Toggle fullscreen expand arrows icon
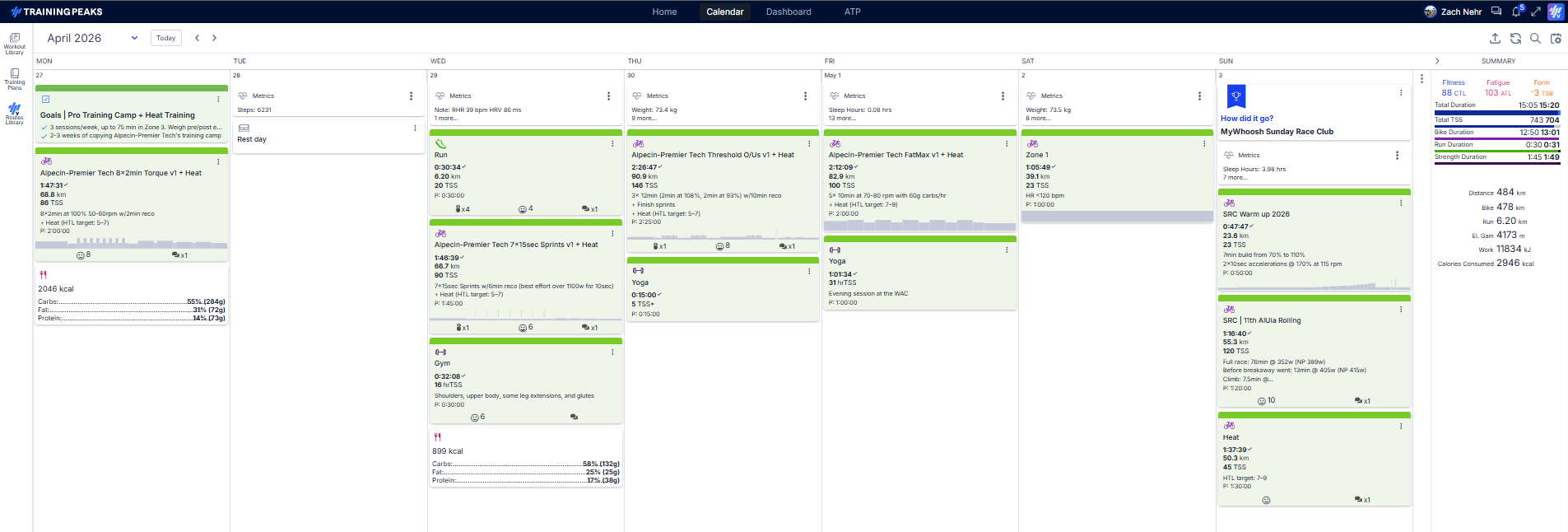1568x532 pixels. [1536, 12]
